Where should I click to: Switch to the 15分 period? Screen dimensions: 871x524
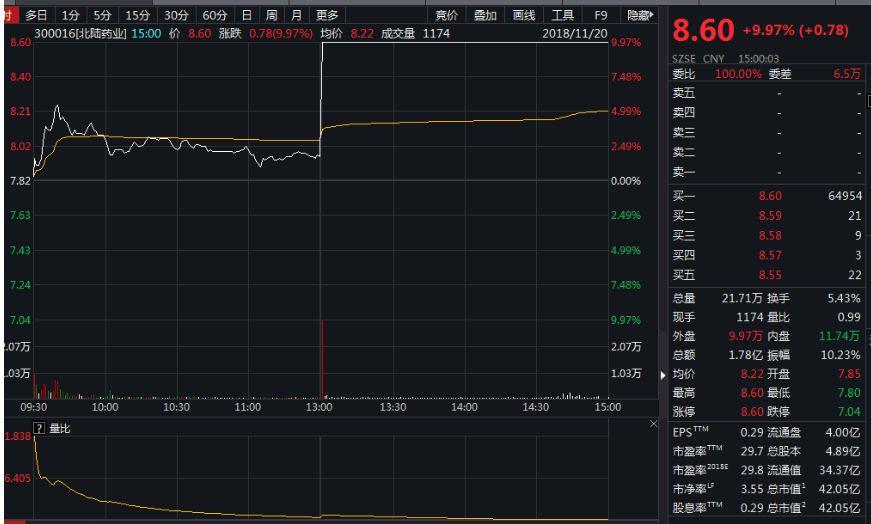(137, 15)
